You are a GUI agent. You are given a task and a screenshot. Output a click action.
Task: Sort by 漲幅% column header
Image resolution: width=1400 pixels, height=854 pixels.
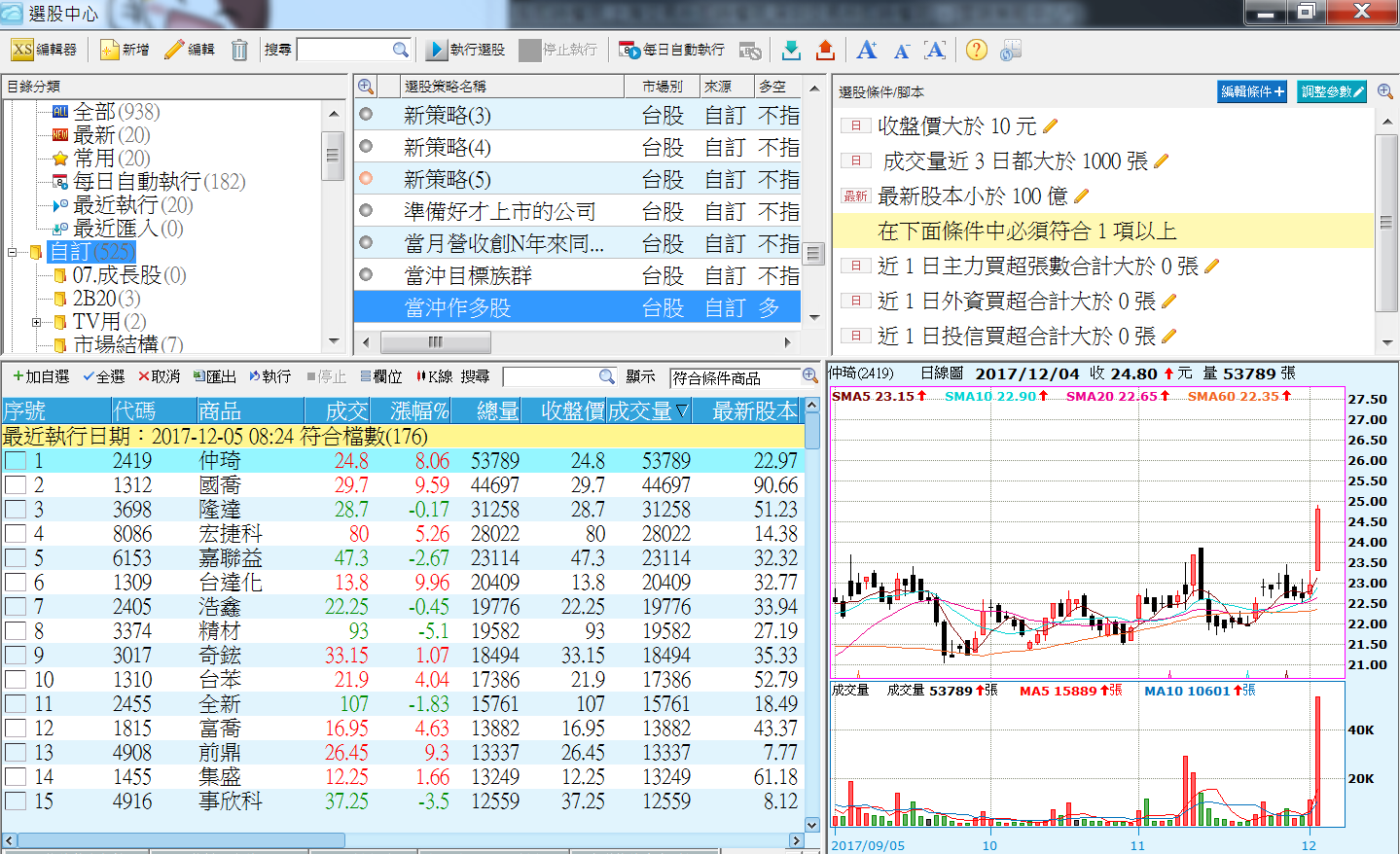418,411
